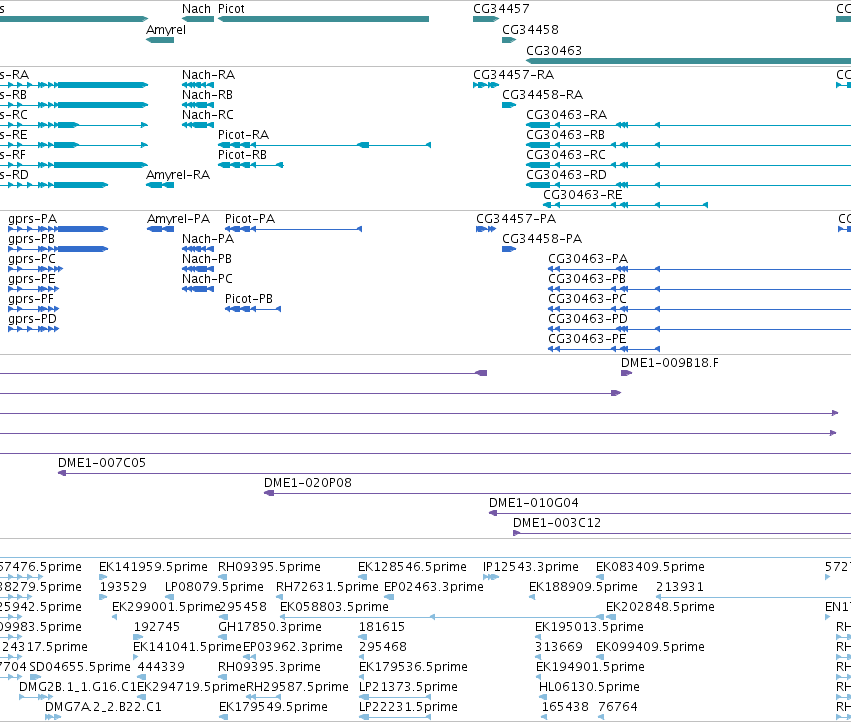Image resolution: width=851 pixels, height=722 pixels.
Task: Click the DME1-007C05 clone label
Action: pos(102,463)
